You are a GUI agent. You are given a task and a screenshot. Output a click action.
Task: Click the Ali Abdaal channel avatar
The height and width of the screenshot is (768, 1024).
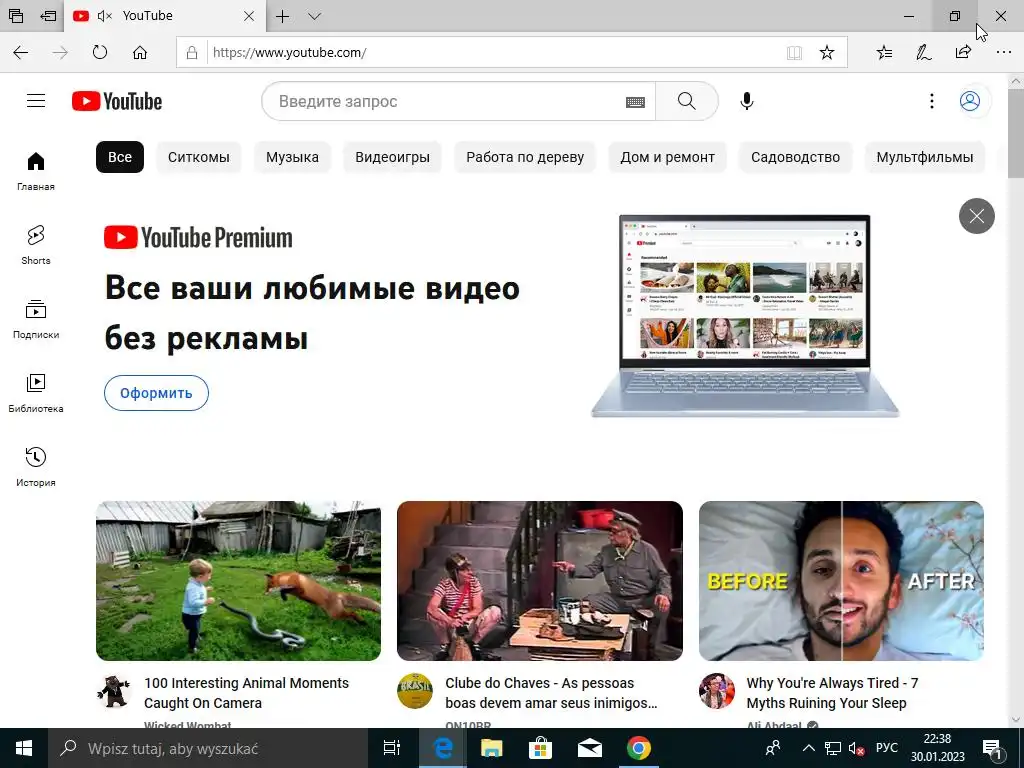click(x=716, y=691)
